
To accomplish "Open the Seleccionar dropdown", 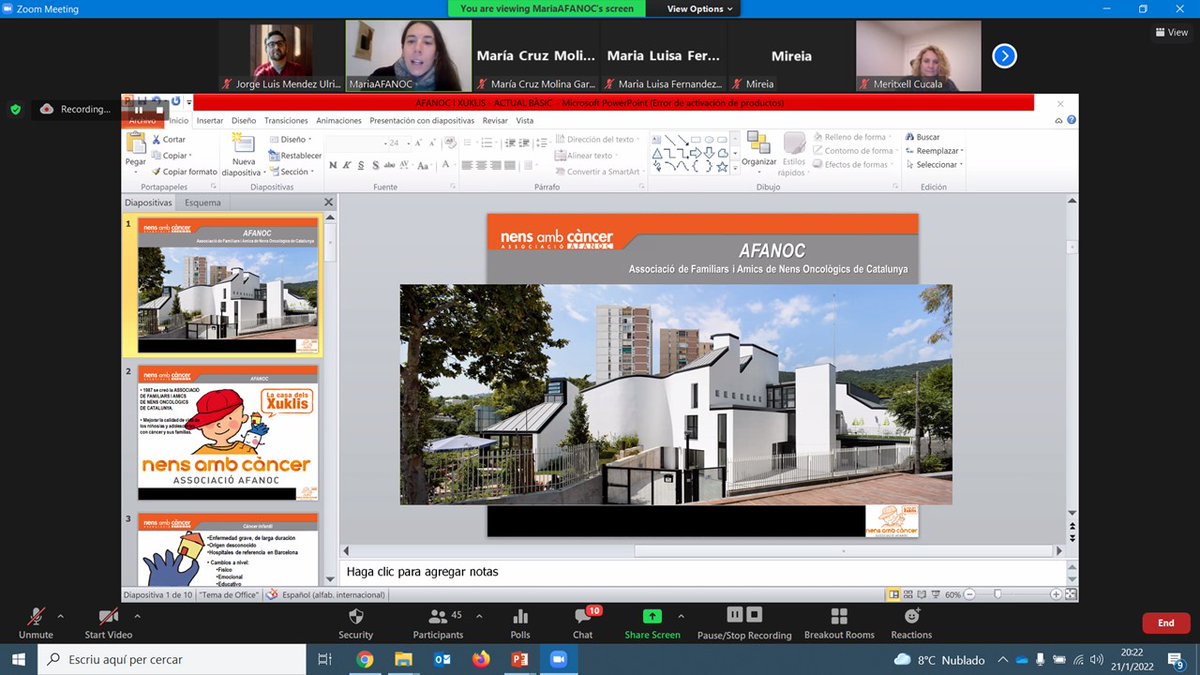I will click(932, 165).
